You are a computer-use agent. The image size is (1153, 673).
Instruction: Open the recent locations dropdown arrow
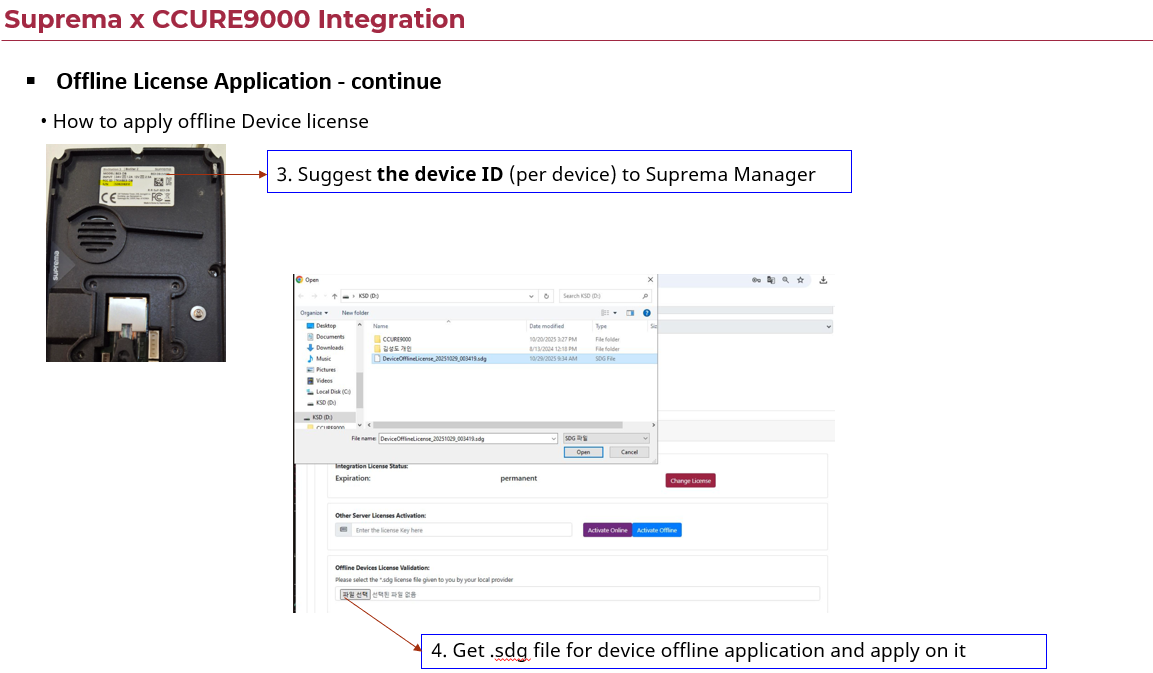tap(324, 296)
